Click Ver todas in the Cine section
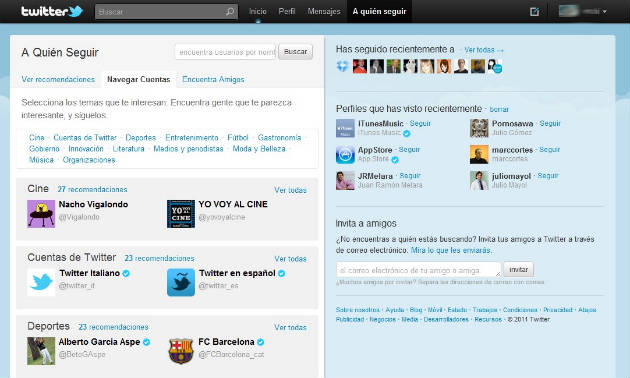This screenshot has height=378, width=630. click(x=290, y=190)
